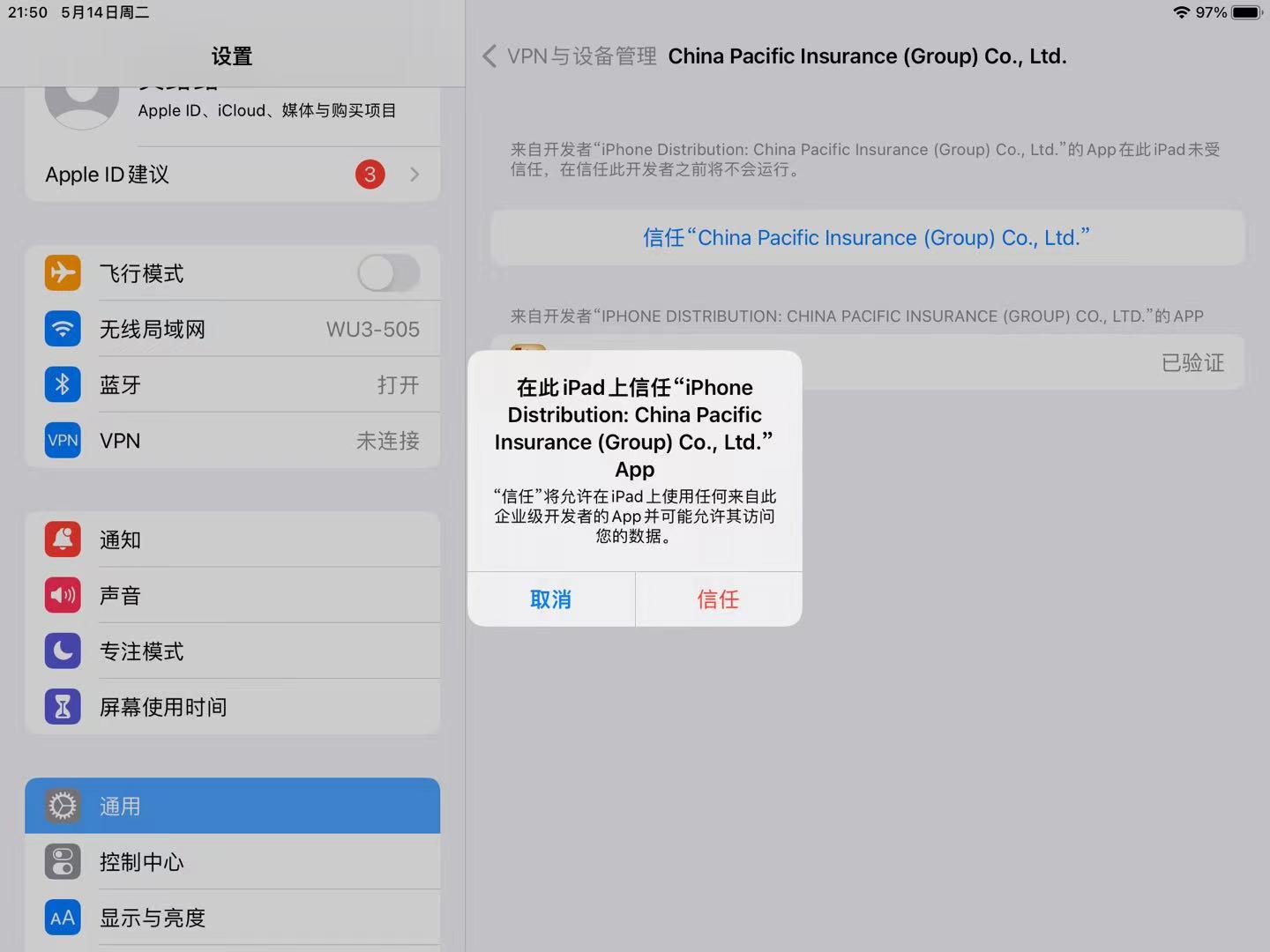Click the red Notifications bell icon
The width and height of the screenshot is (1270, 952).
pos(63,539)
